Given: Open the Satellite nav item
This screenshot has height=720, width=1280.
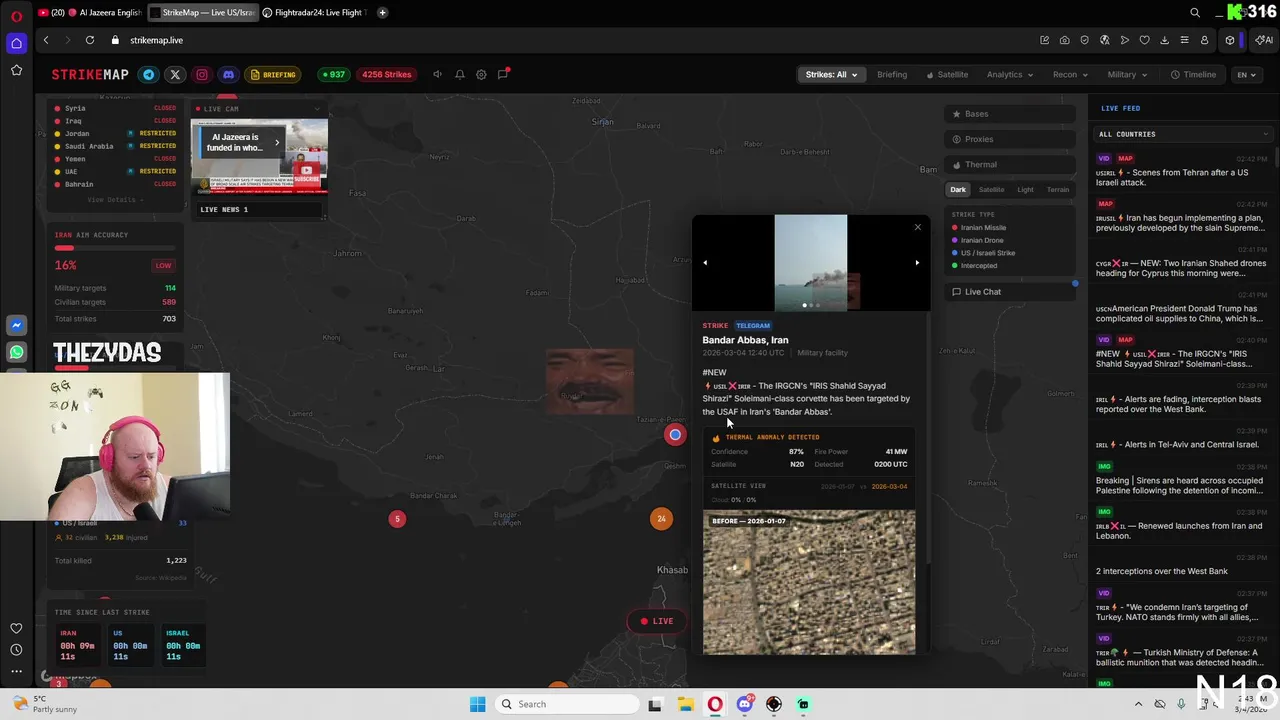Looking at the screenshot, I should pyautogui.click(x=947, y=74).
